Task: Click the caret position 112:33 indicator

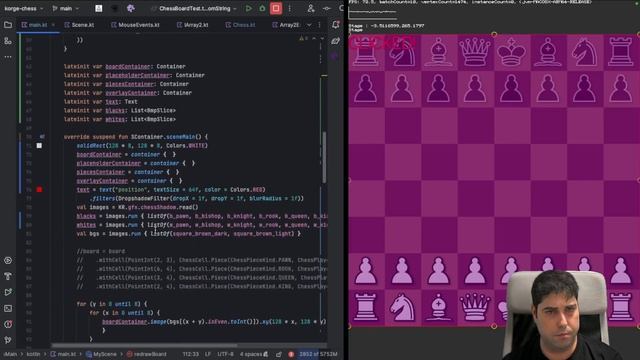Action: pyautogui.click(x=191, y=354)
